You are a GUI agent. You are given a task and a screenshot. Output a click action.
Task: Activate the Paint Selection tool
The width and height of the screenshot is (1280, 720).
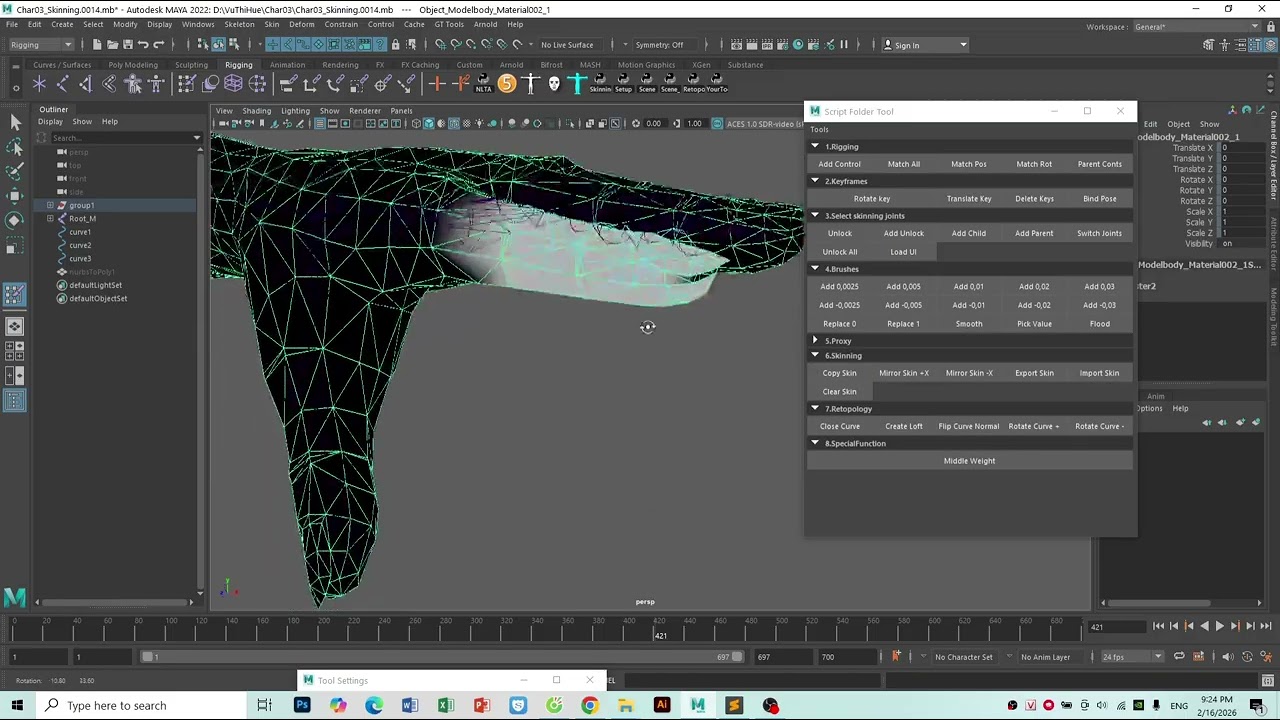coord(15,171)
